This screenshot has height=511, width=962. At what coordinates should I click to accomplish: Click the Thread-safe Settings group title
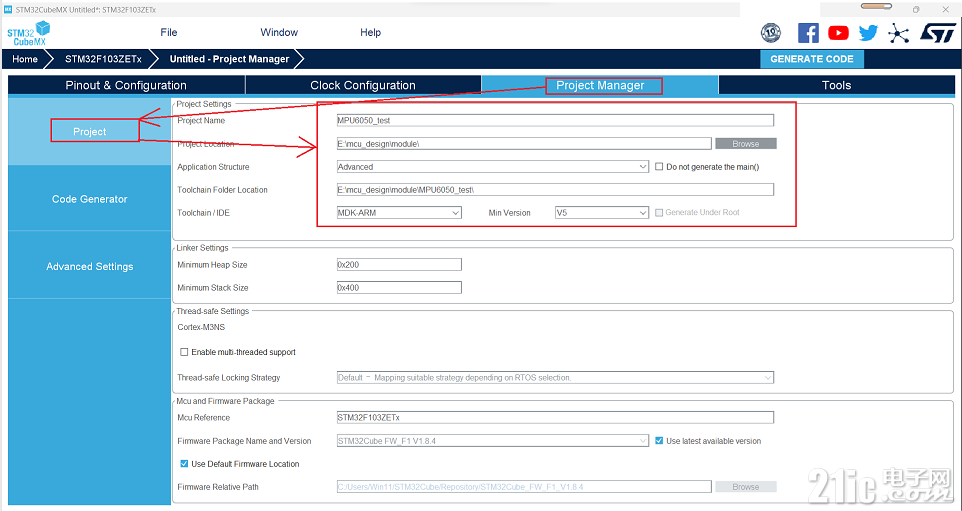212,311
